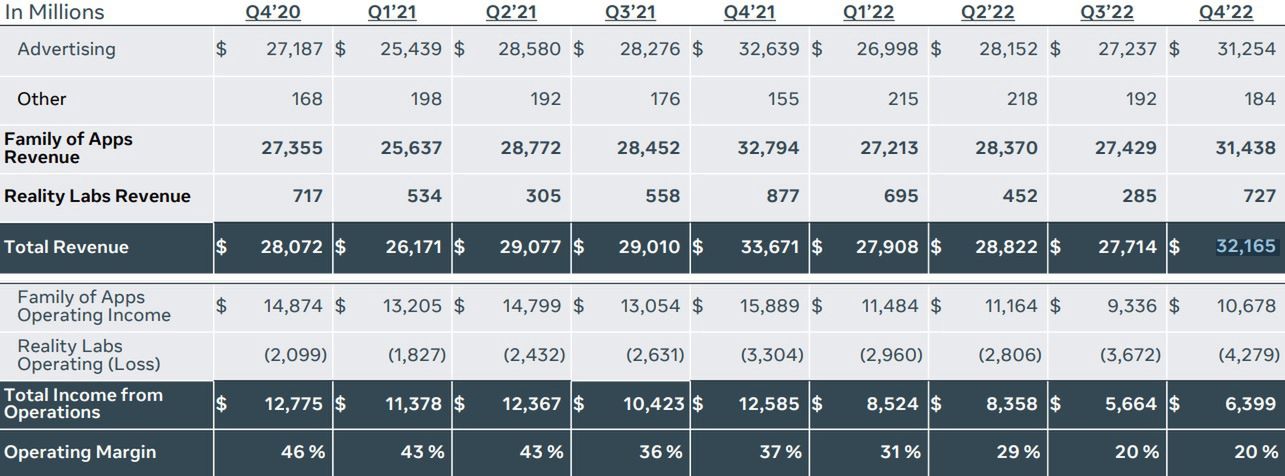Viewport: 1285px width, 476px height.
Task: Click the Advertising row label
Action: [x=66, y=49]
